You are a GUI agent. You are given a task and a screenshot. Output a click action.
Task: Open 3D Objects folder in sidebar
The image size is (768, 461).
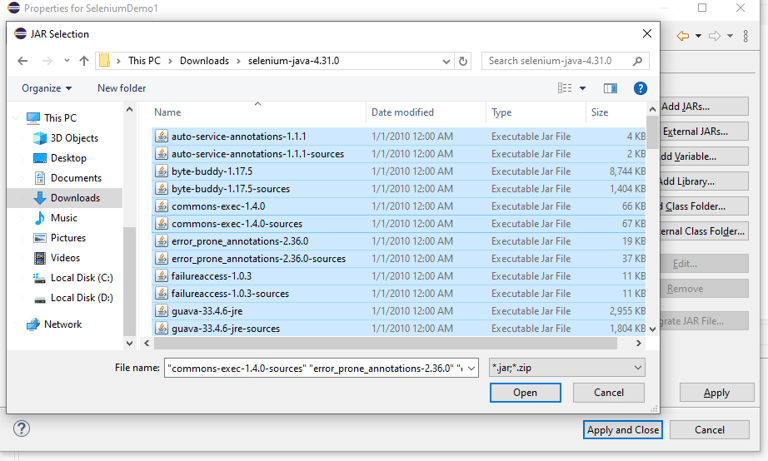74,138
